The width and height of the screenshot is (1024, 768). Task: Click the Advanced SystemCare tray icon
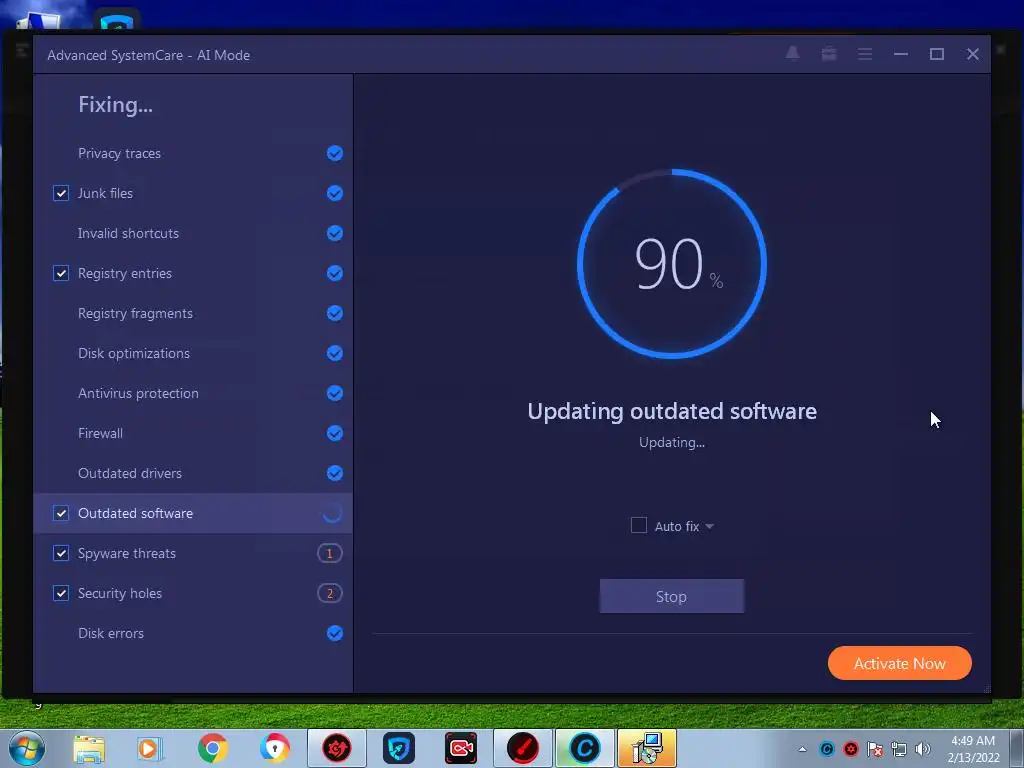tap(827, 749)
